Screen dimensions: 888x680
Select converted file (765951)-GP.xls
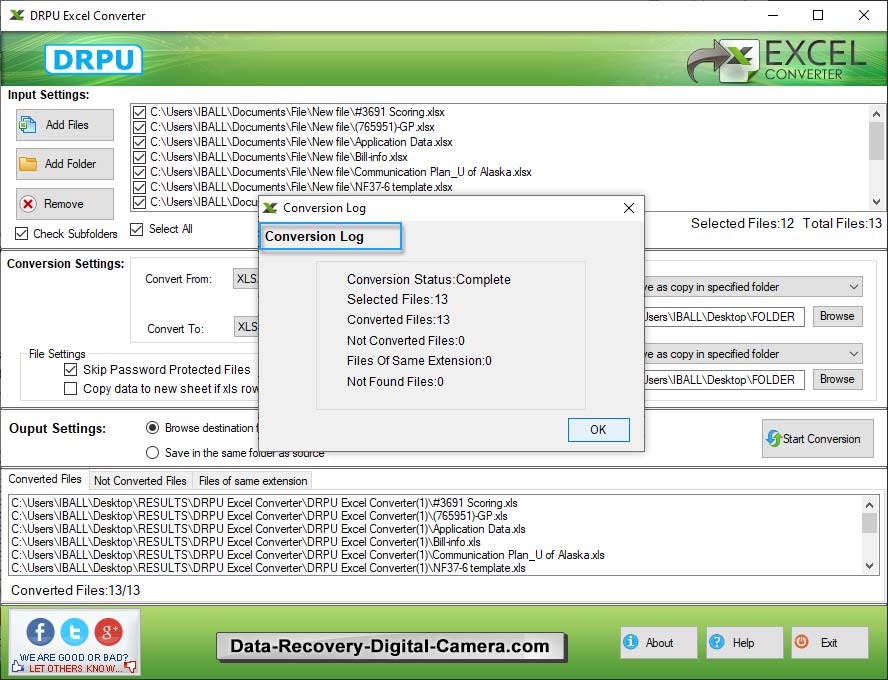tap(259, 516)
